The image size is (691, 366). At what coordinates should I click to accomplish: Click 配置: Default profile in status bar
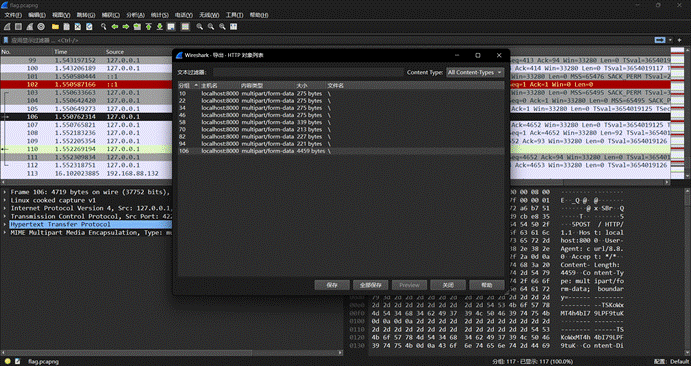click(x=672, y=362)
